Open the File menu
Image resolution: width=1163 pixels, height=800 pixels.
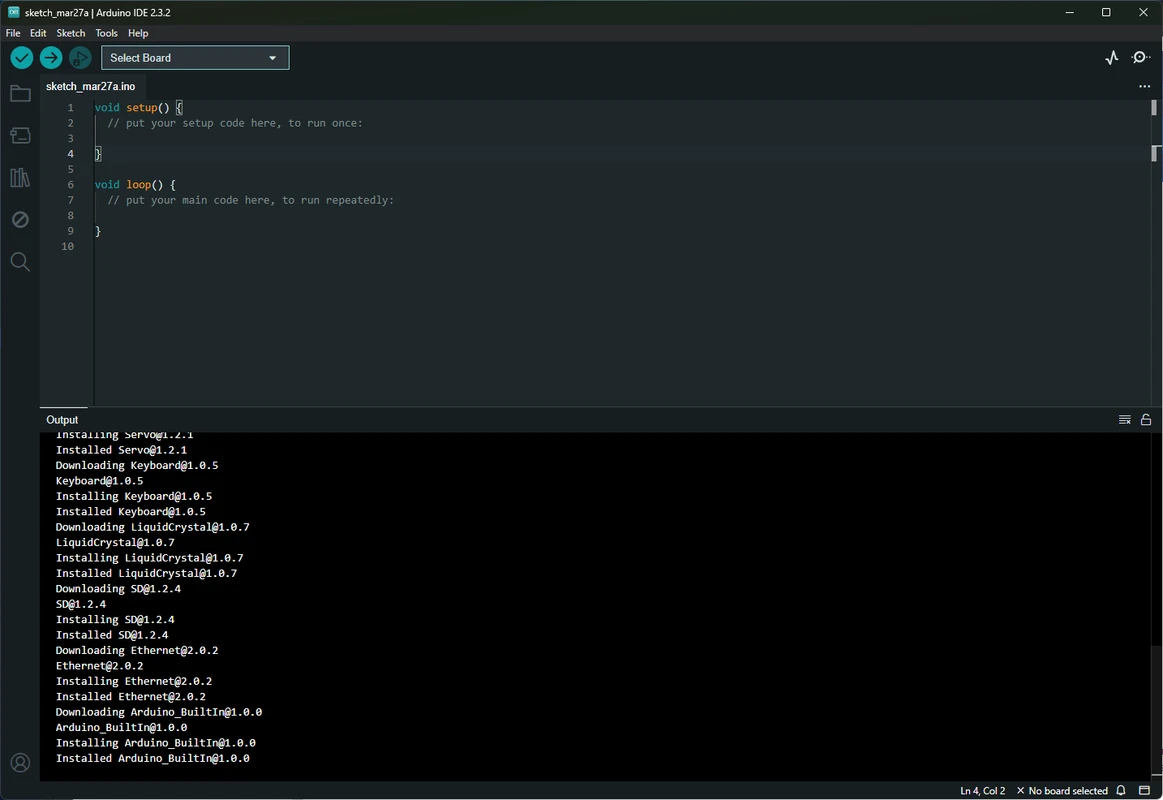coord(13,33)
